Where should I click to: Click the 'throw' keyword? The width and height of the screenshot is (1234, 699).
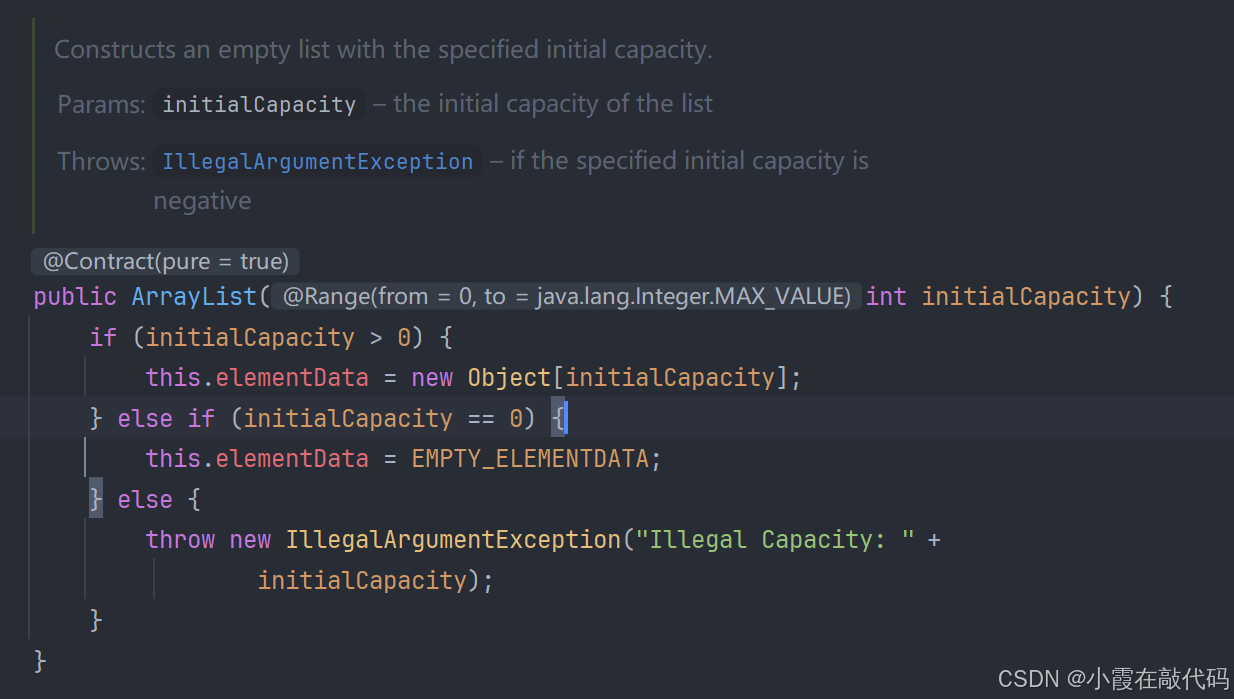[x=180, y=540]
